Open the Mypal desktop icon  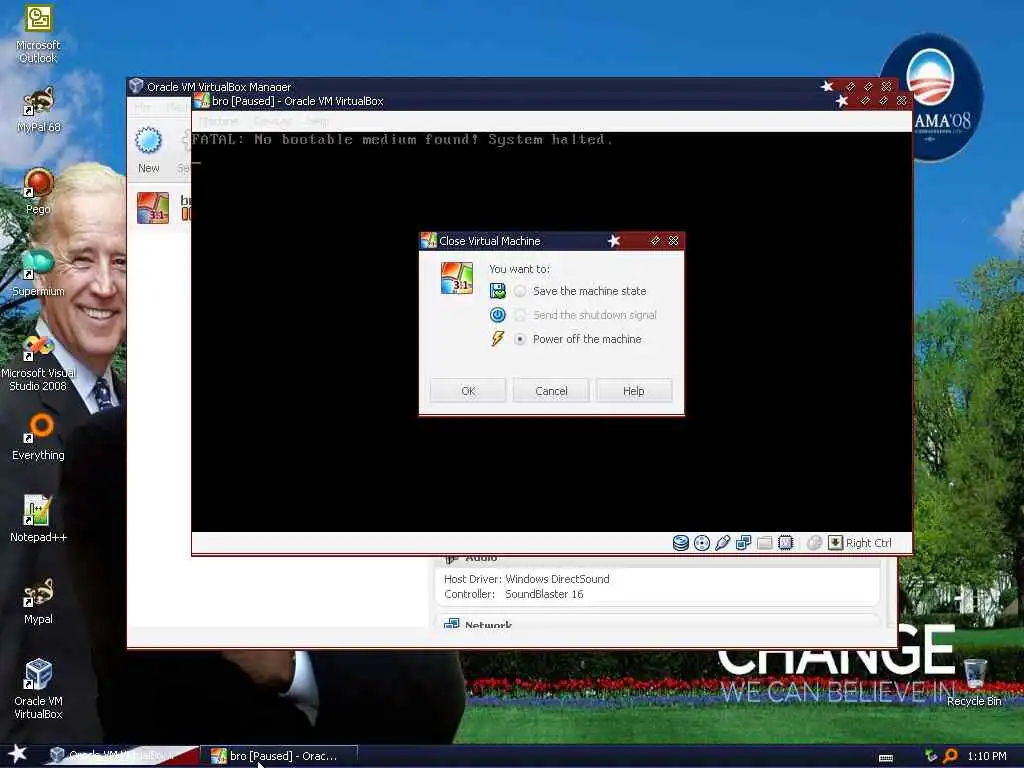(x=38, y=601)
